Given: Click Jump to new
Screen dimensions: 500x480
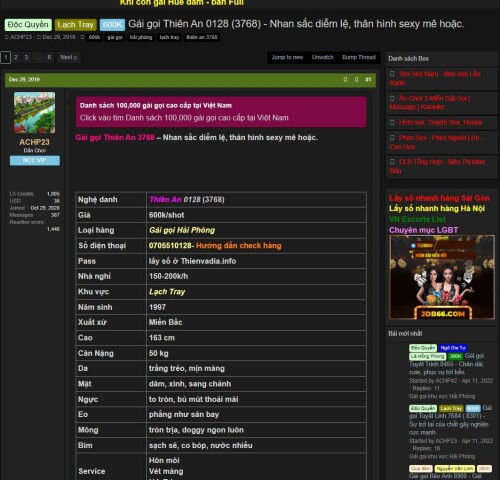Looking at the screenshot, I should (287, 57).
